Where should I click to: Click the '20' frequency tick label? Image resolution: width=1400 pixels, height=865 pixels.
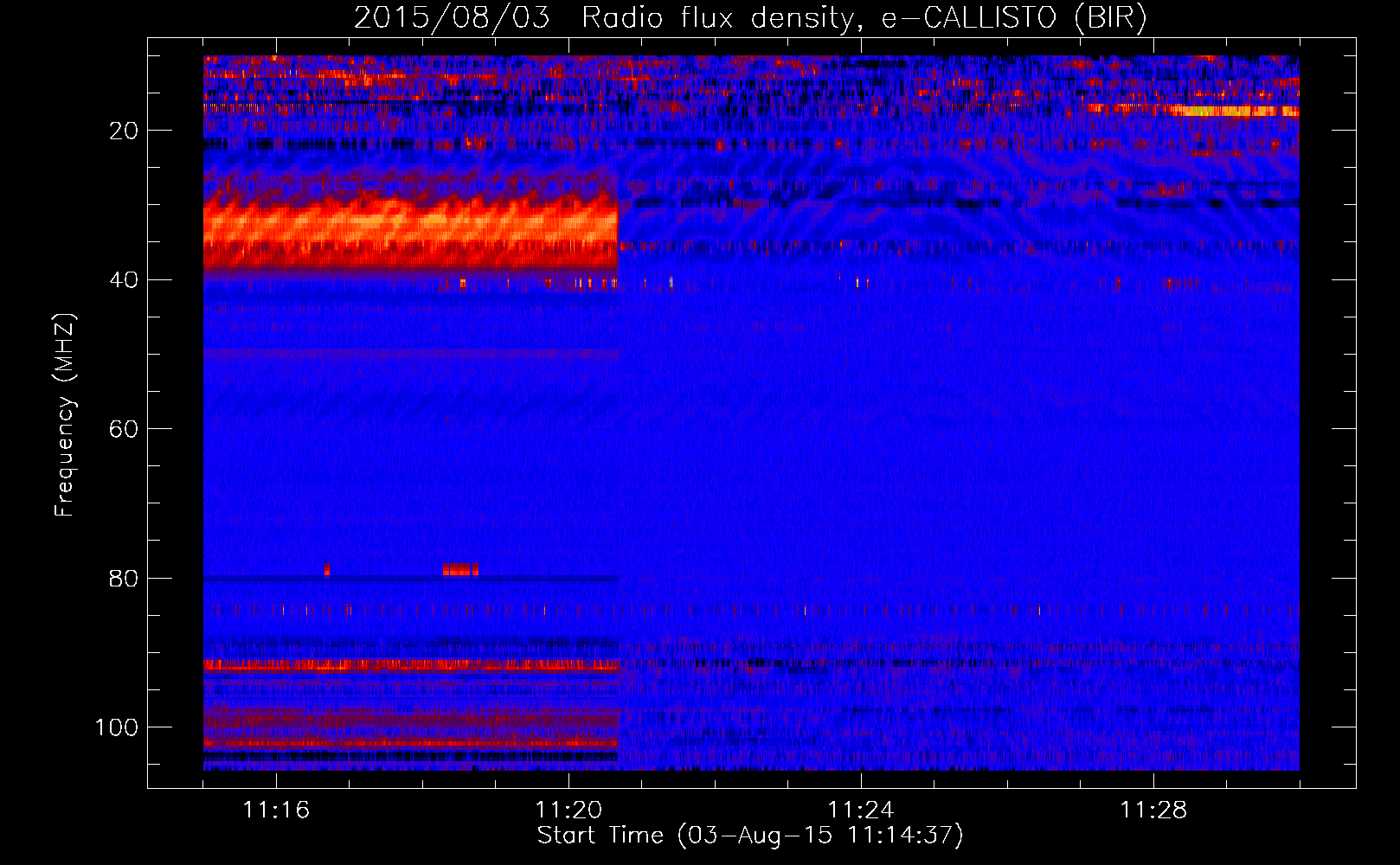pyautogui.click(x=124, y=131)
